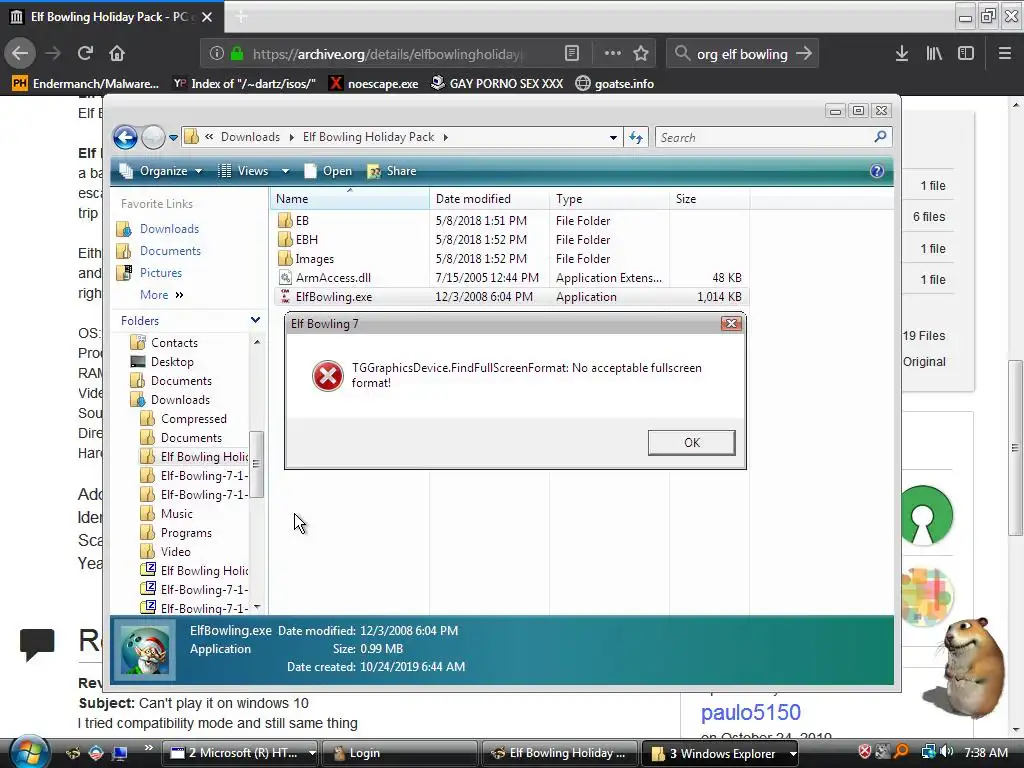
Task: Open the Explorer address bar dropdown
Action: click(x=613, y=138)
